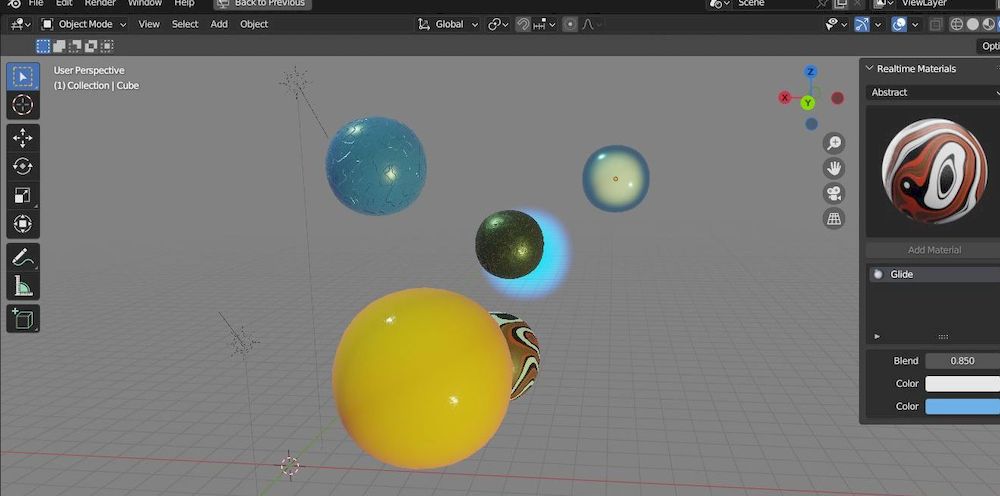This screenshot has width=1000, height=496.
Task: Click the Back to Previous button
Action: coord(264,4)
